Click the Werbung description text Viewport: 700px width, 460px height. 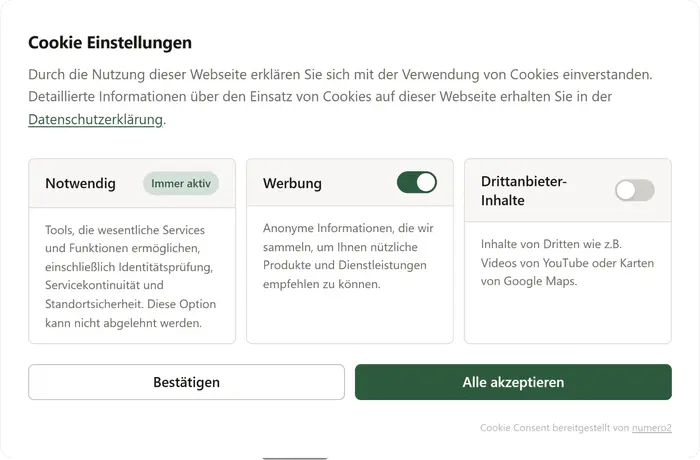pos(348,256)
